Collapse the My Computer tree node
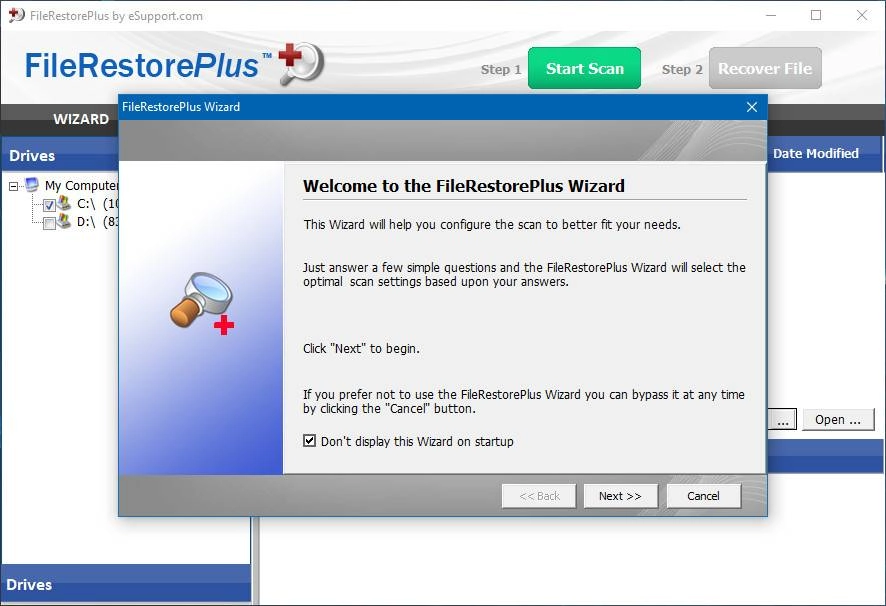The width and height of the screenshot is (886, 606). 14,186
